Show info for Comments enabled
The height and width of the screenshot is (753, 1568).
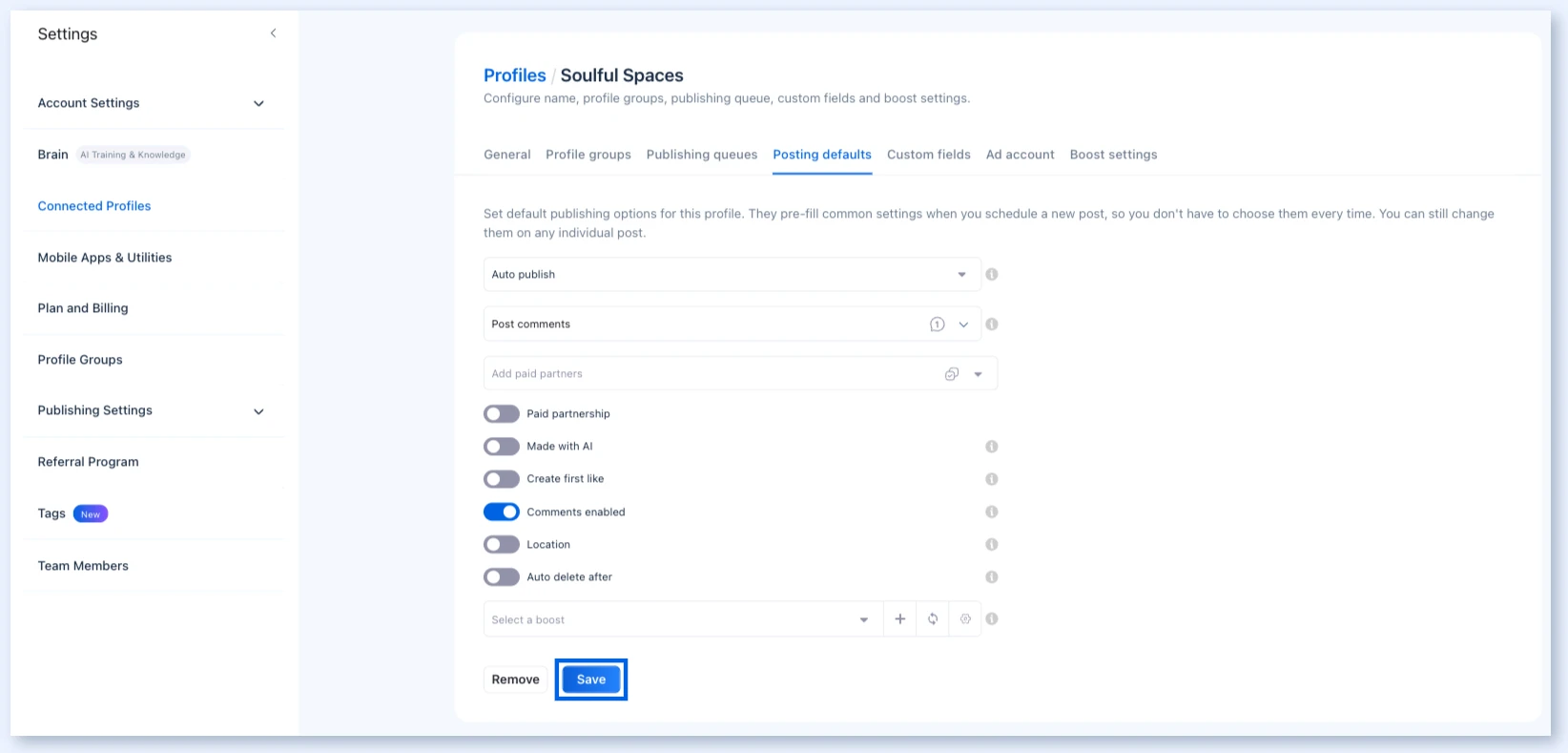pos(992,512)
